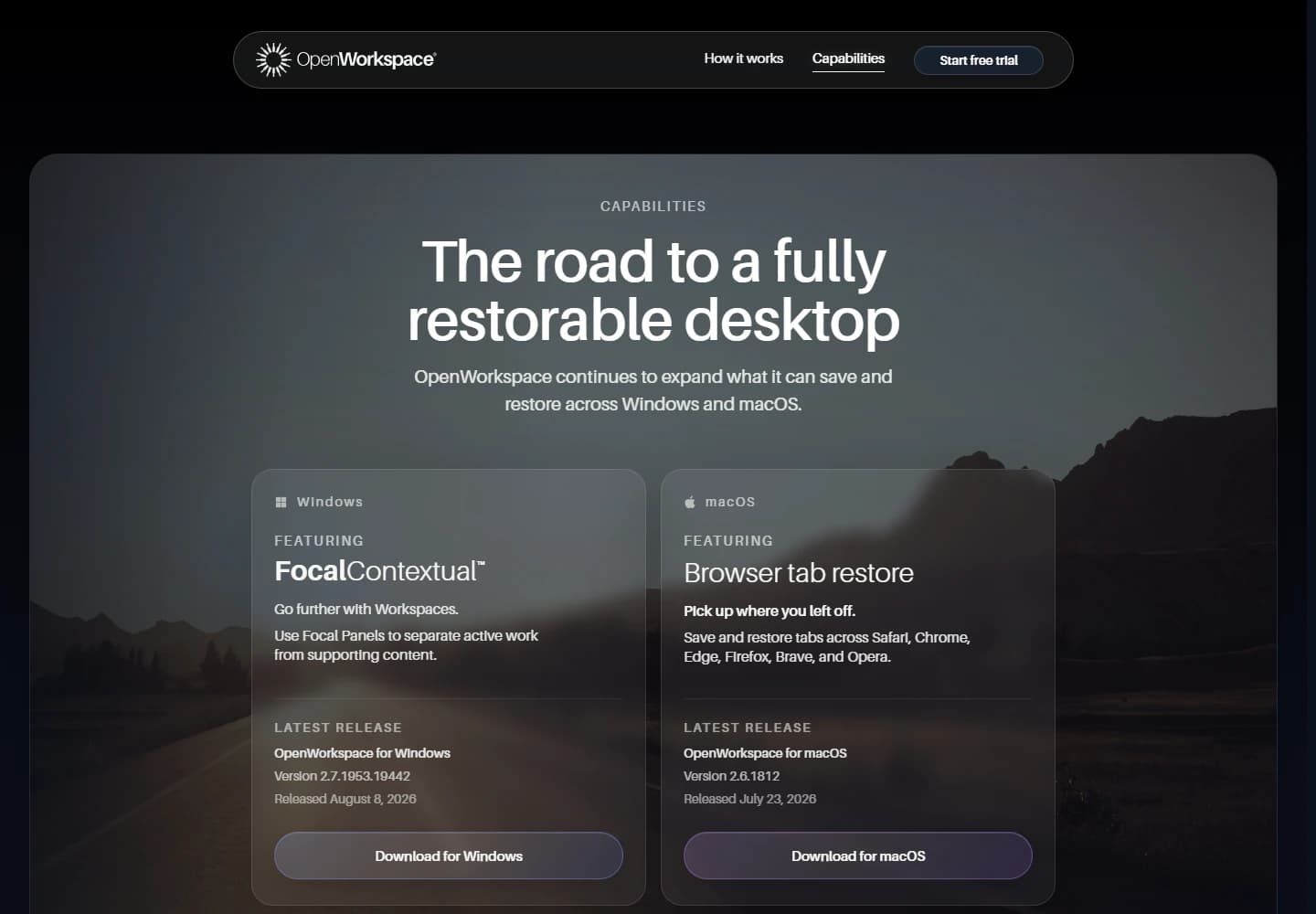The width and height of the screenshot is (1316, 914).
Task: Download OpenWorkspace for Windows
Action: [449, 856]
